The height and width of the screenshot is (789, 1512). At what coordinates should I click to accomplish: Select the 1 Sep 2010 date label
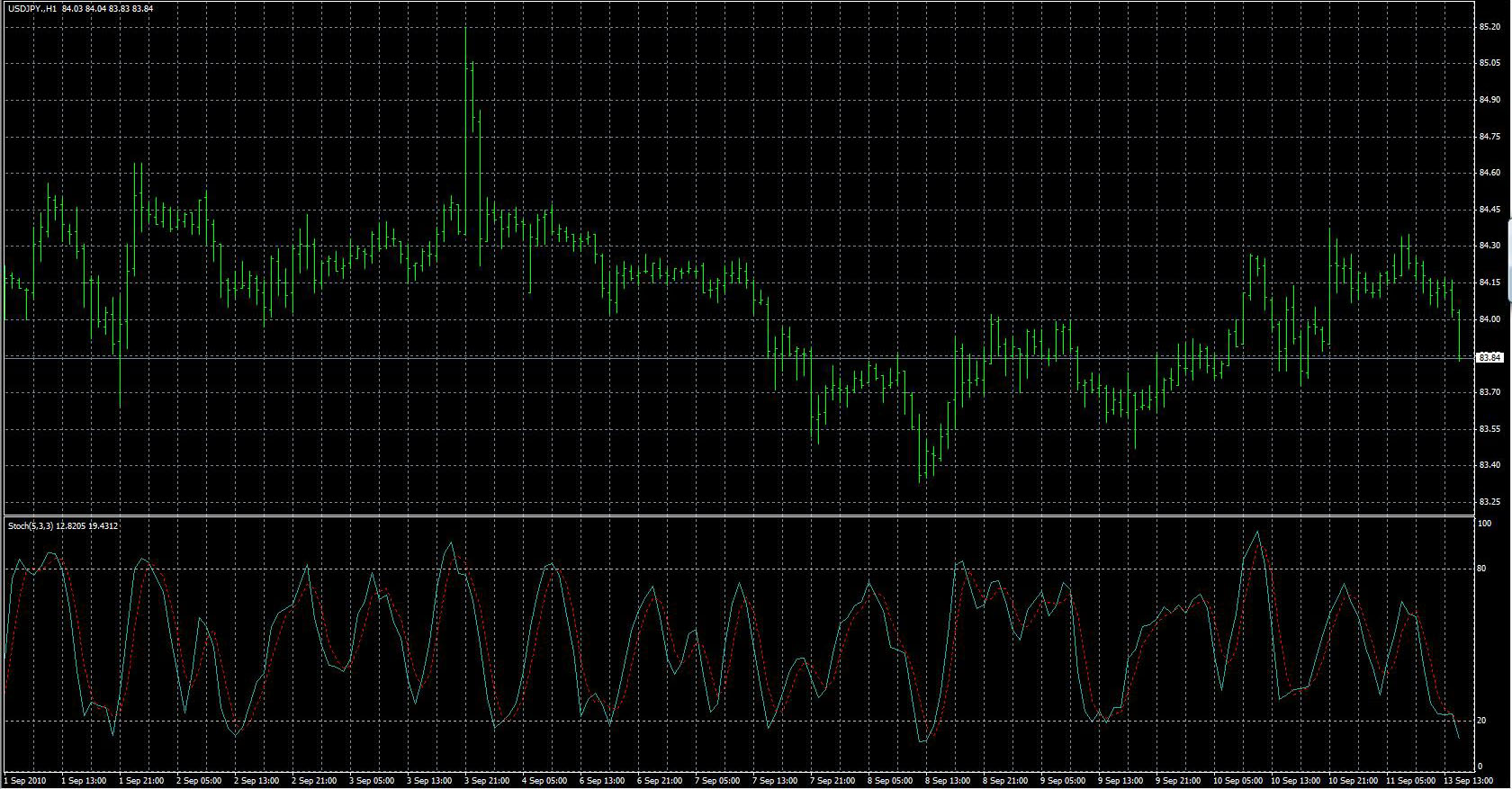click(x=25, y=781)
